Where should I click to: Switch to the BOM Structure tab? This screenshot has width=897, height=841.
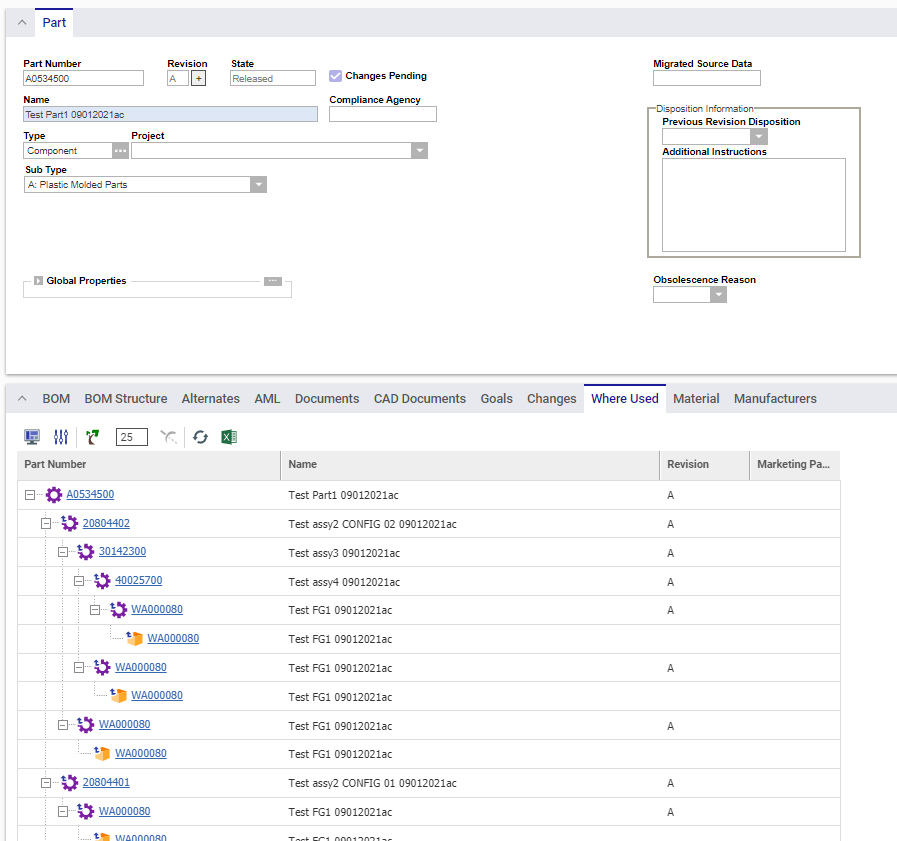[x=125, y=399]
